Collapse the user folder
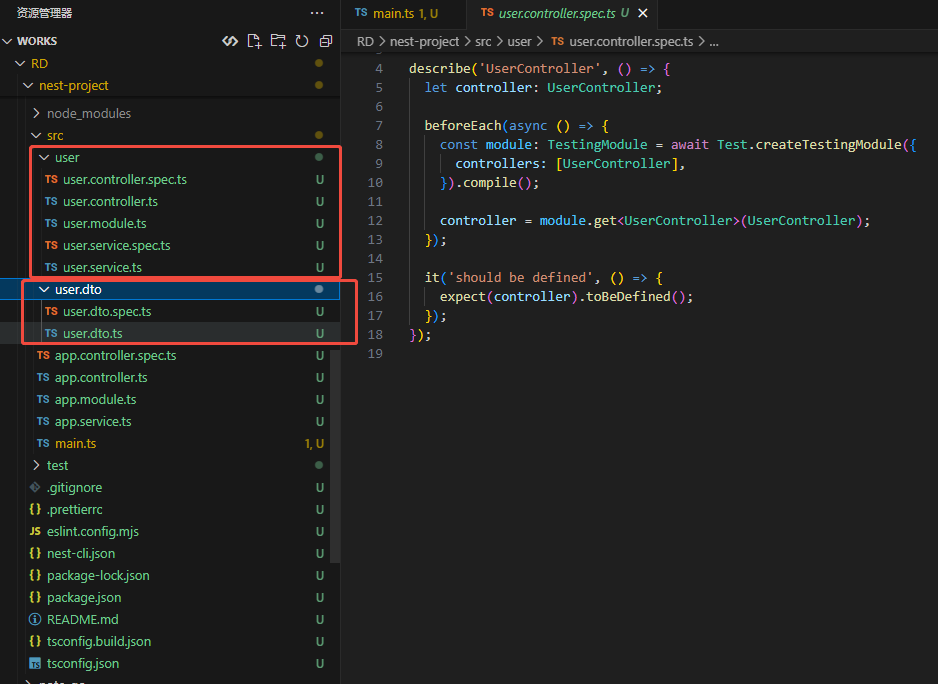This screenshot has height=684, width=938. tap(66, 157)
